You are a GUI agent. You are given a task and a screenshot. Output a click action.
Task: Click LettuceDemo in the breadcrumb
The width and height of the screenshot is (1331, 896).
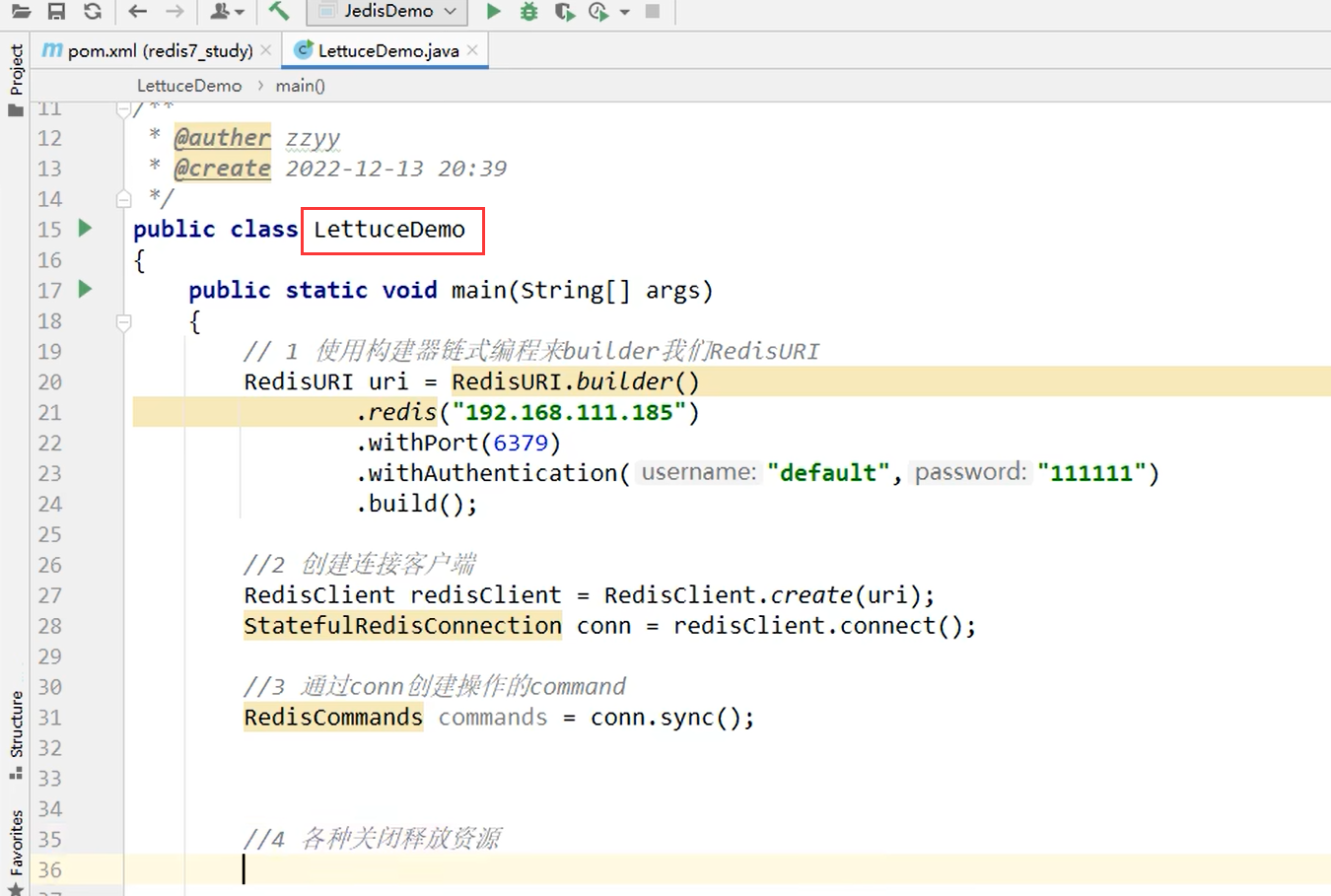(189, 86)
